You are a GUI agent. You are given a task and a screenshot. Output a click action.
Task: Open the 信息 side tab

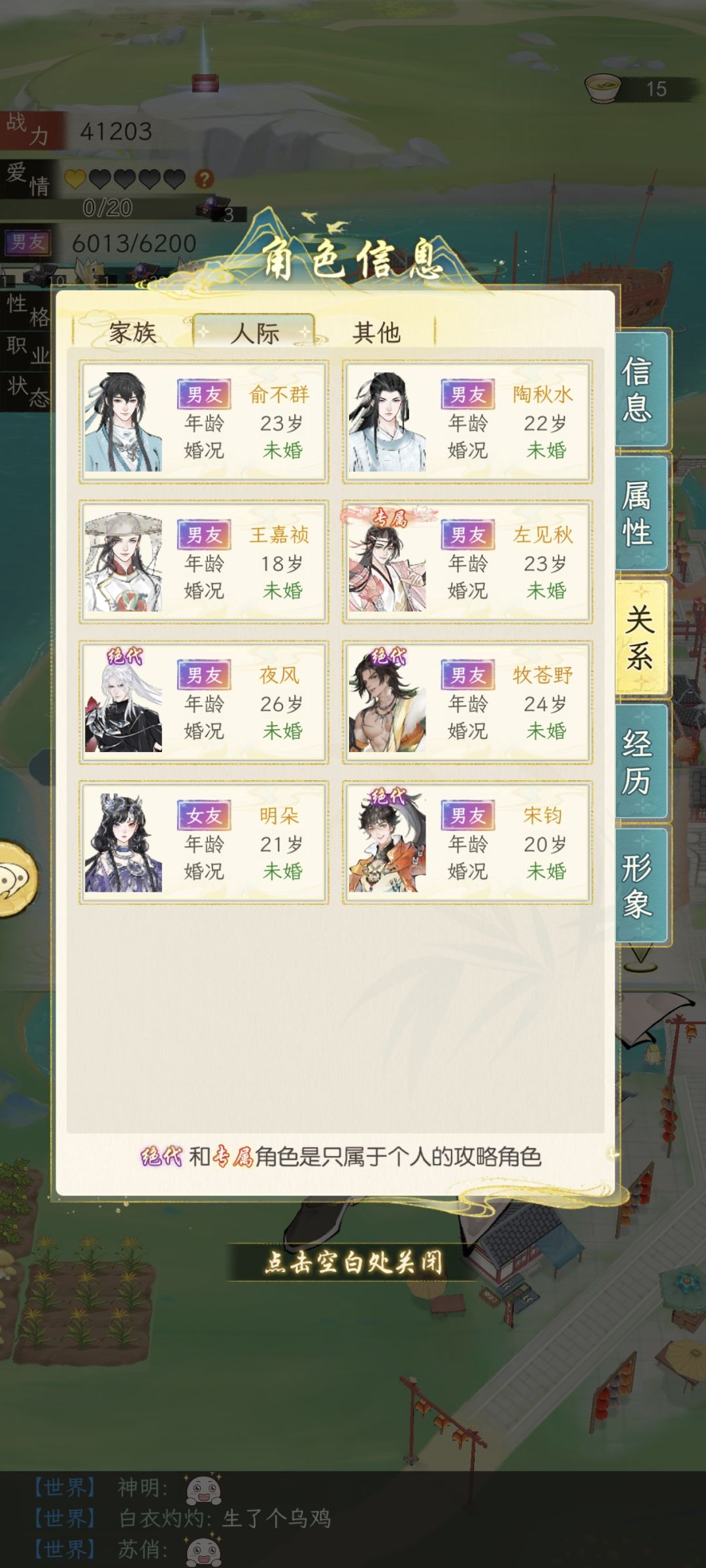(x=641, y=389)
